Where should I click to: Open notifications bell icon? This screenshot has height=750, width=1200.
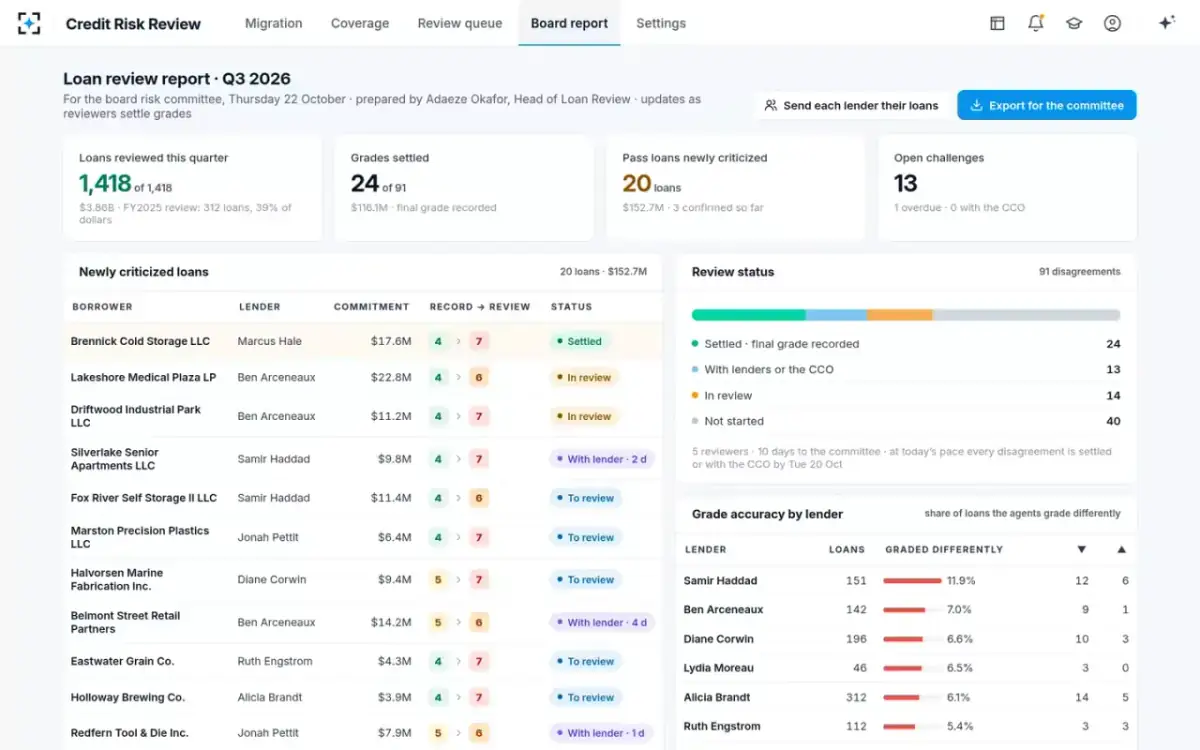point(1036,23)
